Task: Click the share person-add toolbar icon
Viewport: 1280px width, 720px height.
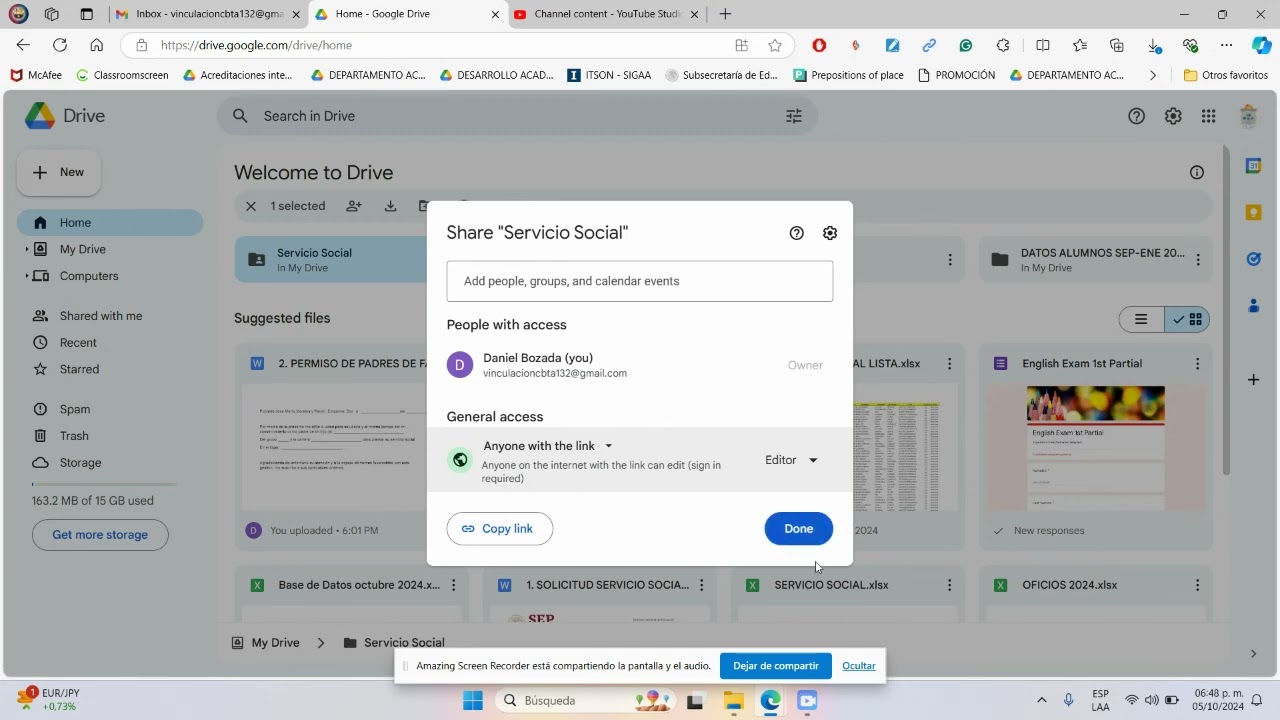Action: pyautogui.click(x=354, y=206)
